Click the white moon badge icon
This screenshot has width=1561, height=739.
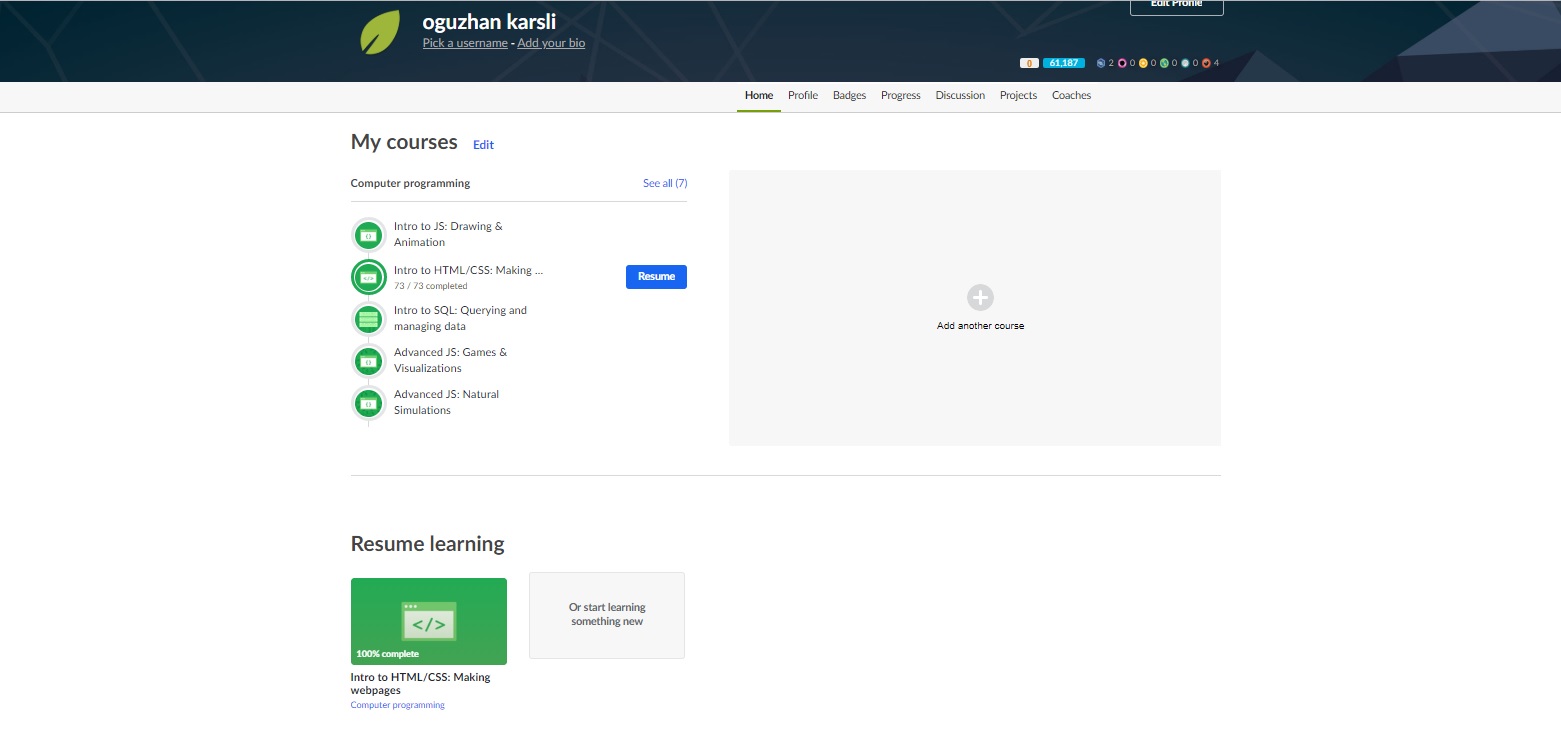coord(1185,63)
